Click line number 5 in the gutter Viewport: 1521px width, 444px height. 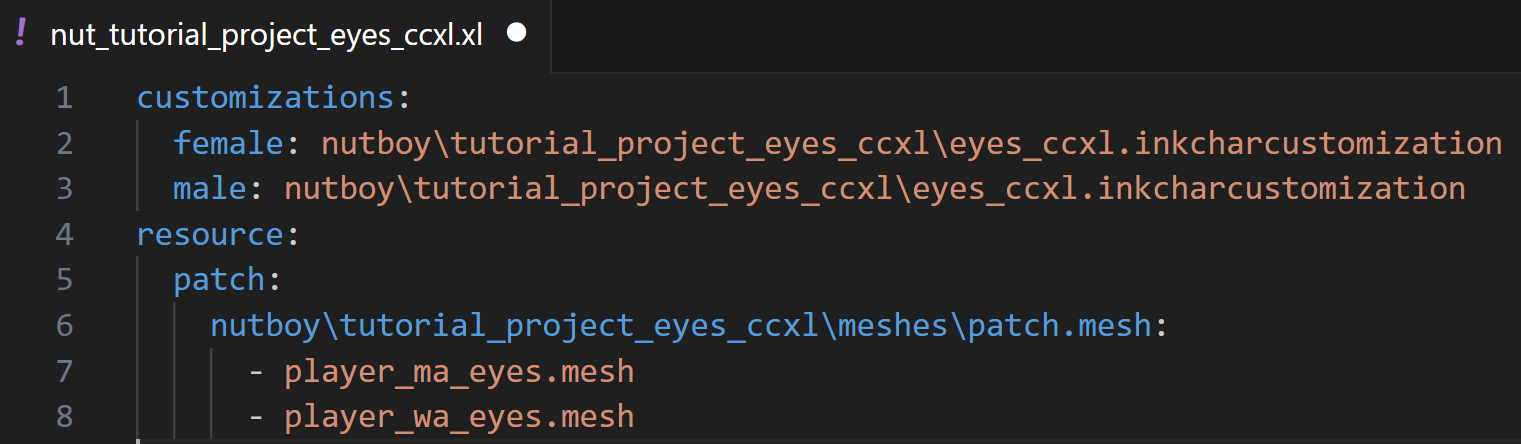pos(64,280)
